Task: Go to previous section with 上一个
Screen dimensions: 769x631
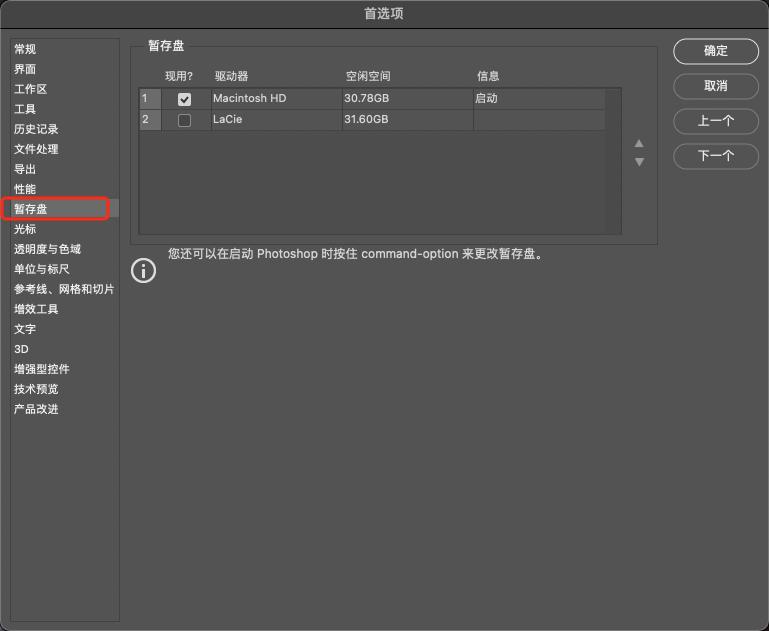Action: pos(716,121)
